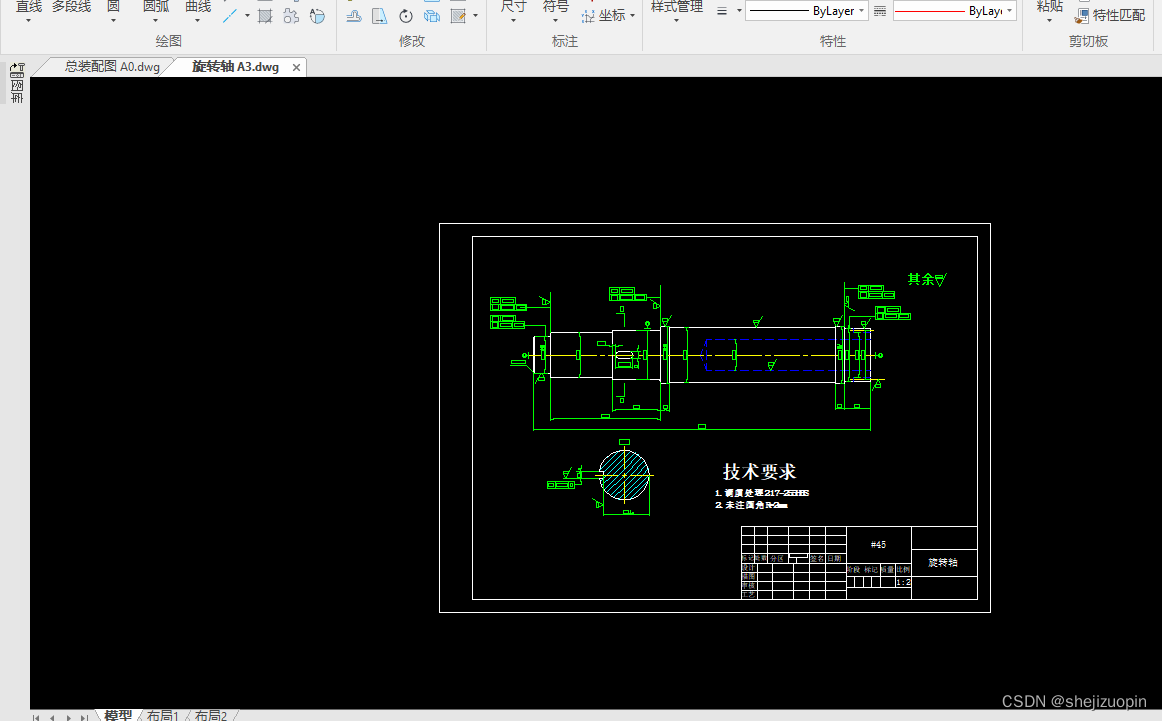Click the stretch icon in 修改 panel
The height and width of the screenshot is (721, 1162).
[379, 16]
